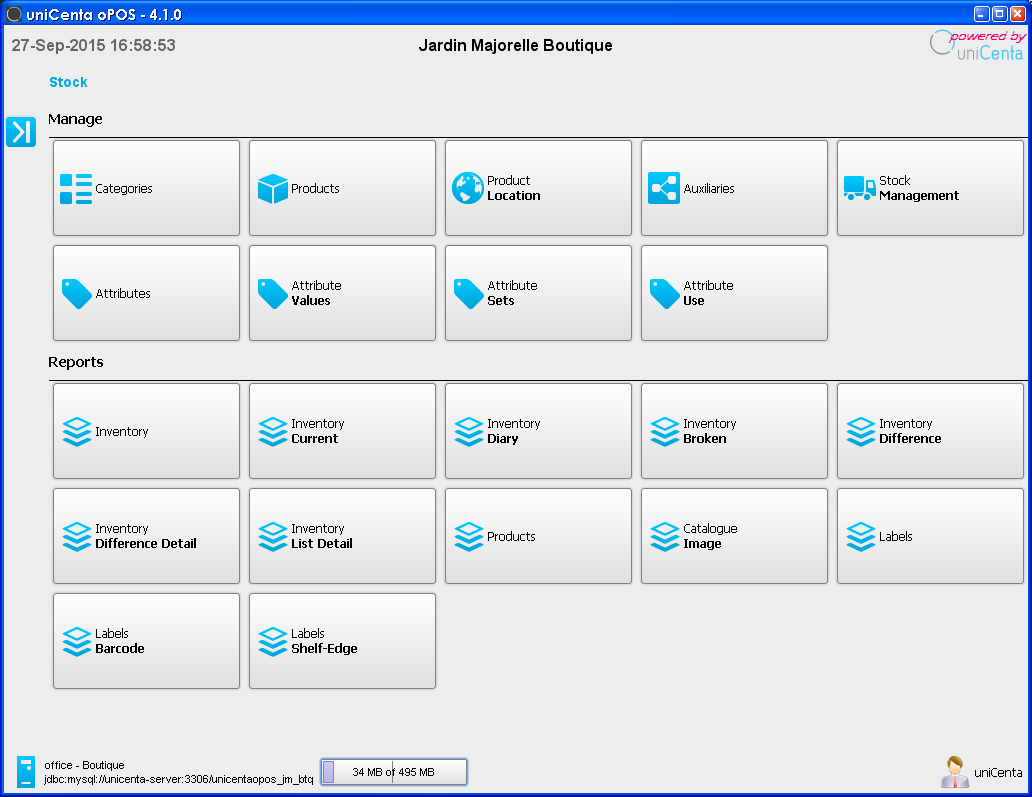Click the office - Boutique status text
The width and height of the screenshot is (1032, 797).
point(84,765)
